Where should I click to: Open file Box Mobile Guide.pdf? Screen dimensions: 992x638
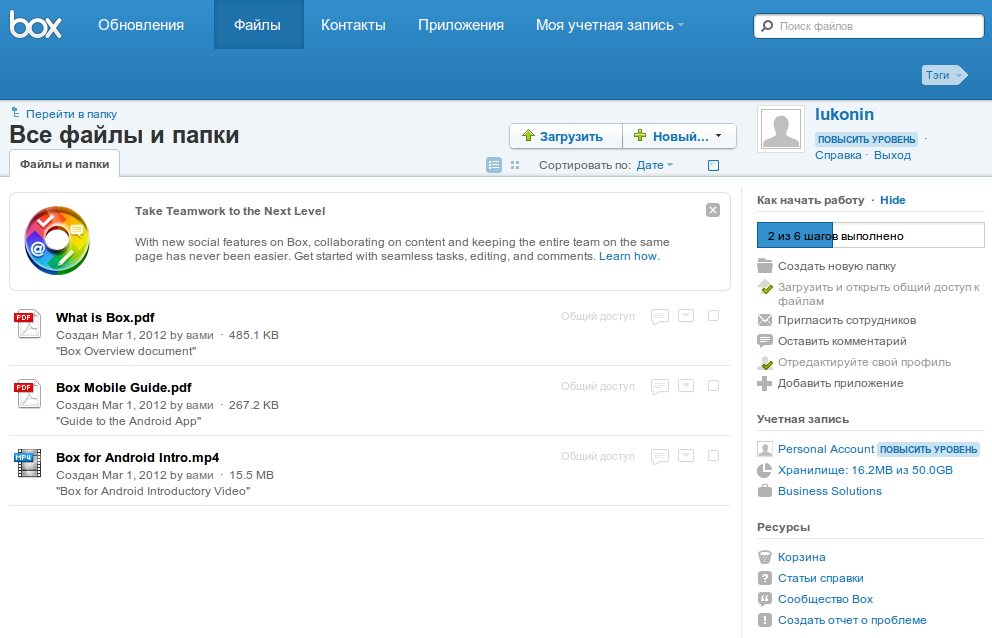pyautogui.click(x=124, y=387)
